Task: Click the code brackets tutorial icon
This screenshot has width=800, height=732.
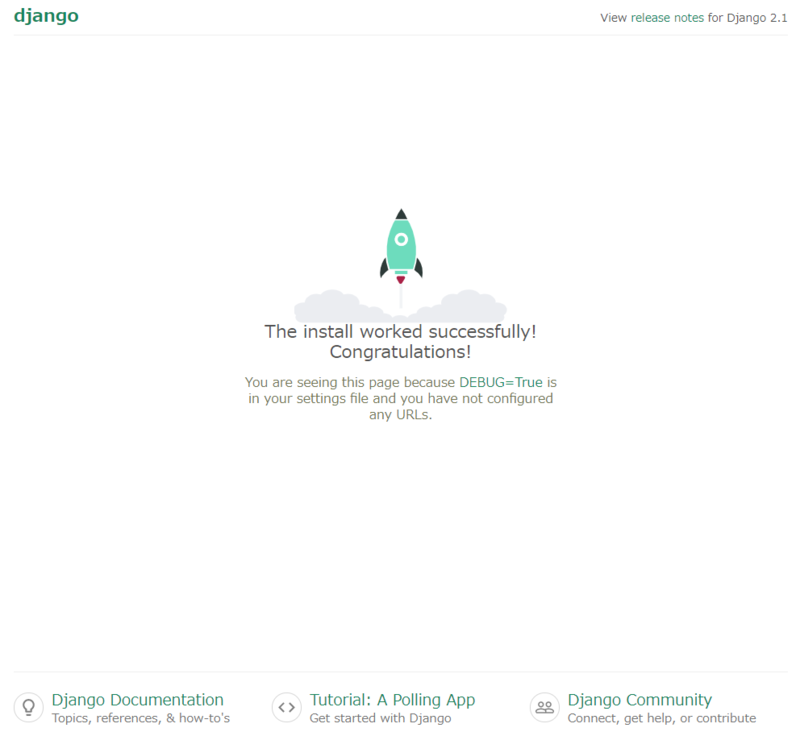Action: pos(287,707)
